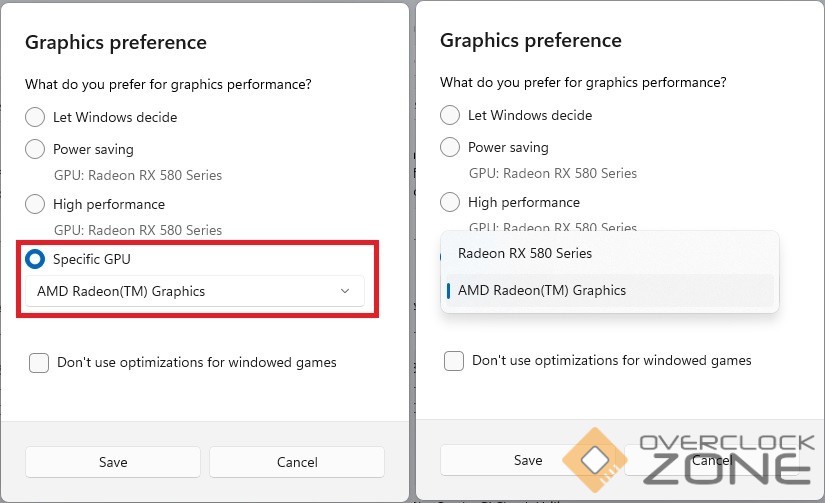The width and height of the screenshot is (825, 503).
Task: Choose High performance in right dialog
Action: [450, 202]
